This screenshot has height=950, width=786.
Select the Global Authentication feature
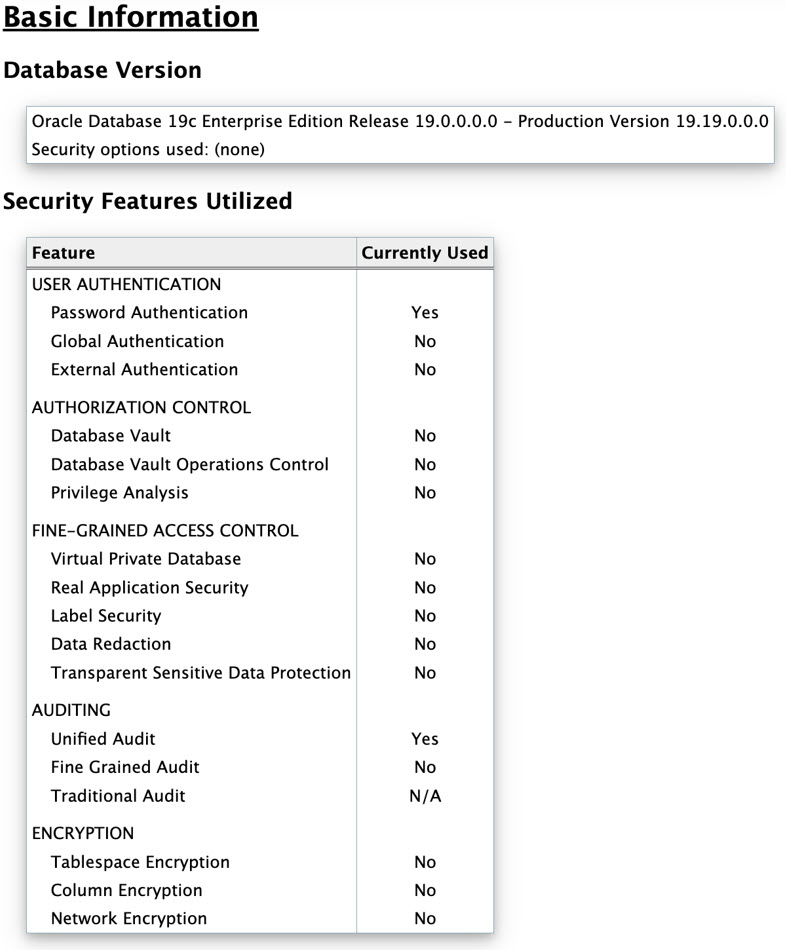[x=138, y=341]
